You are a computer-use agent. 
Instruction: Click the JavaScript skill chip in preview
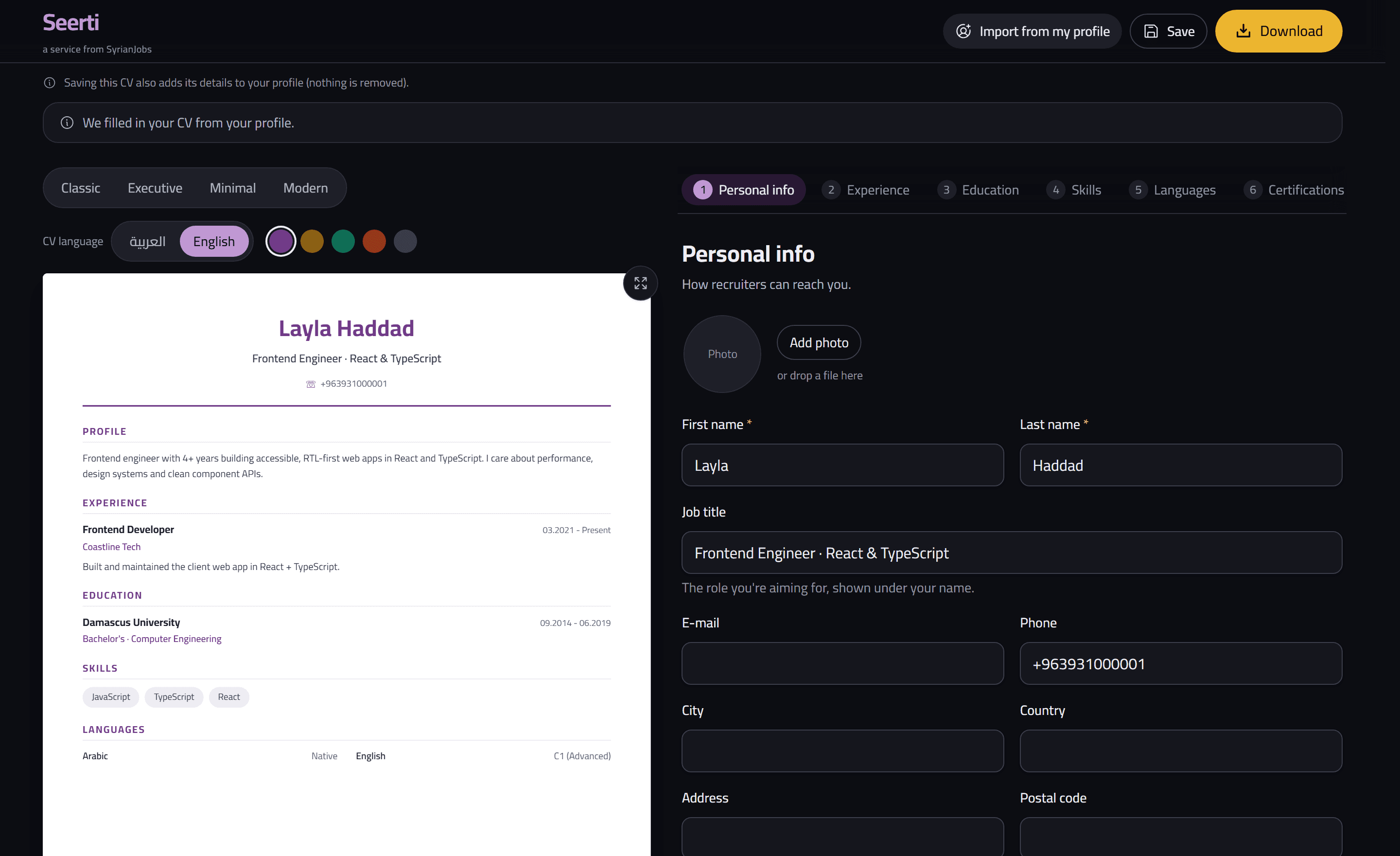tap(111, 697)
